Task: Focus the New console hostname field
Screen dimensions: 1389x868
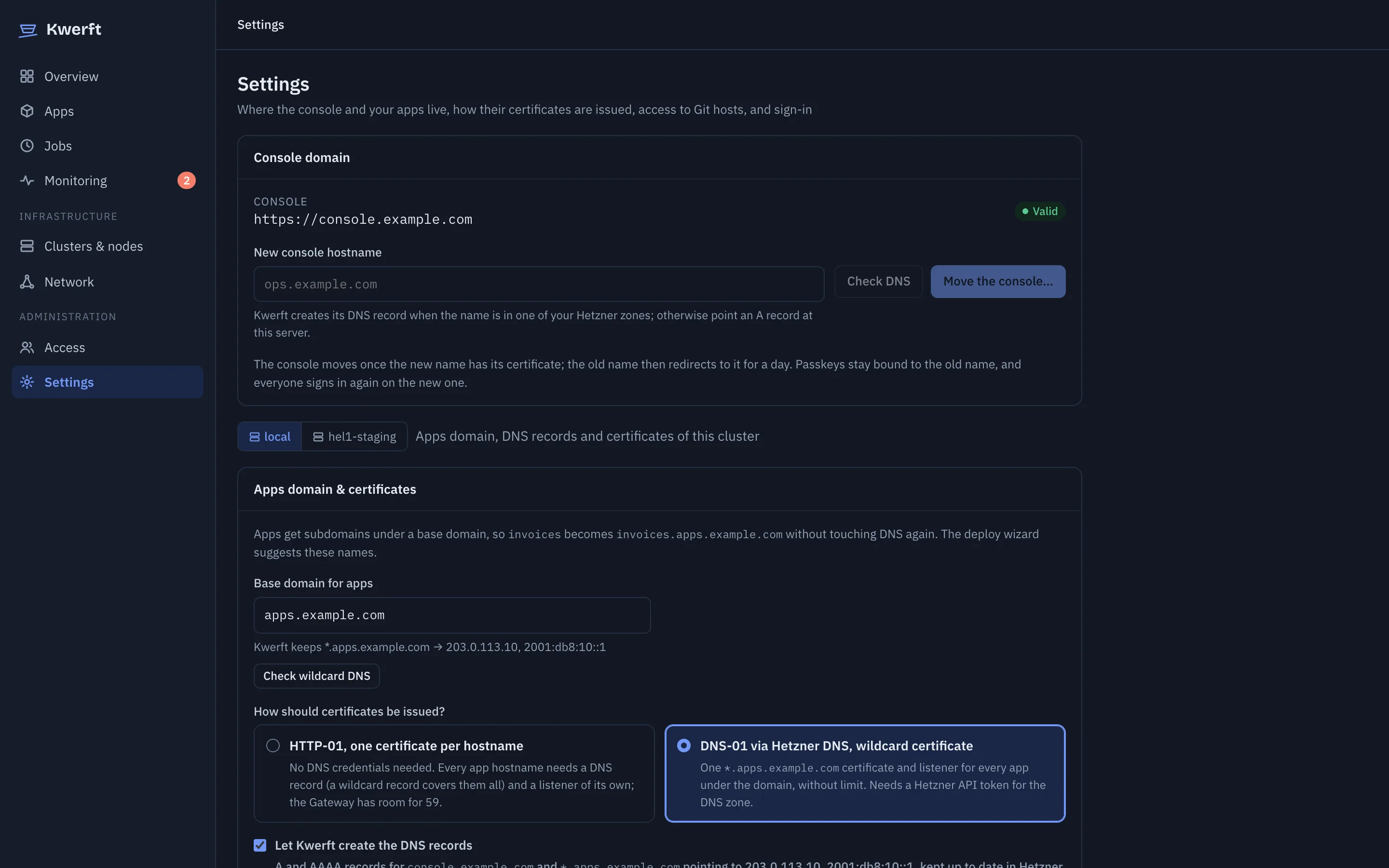Action: [539, 284]
